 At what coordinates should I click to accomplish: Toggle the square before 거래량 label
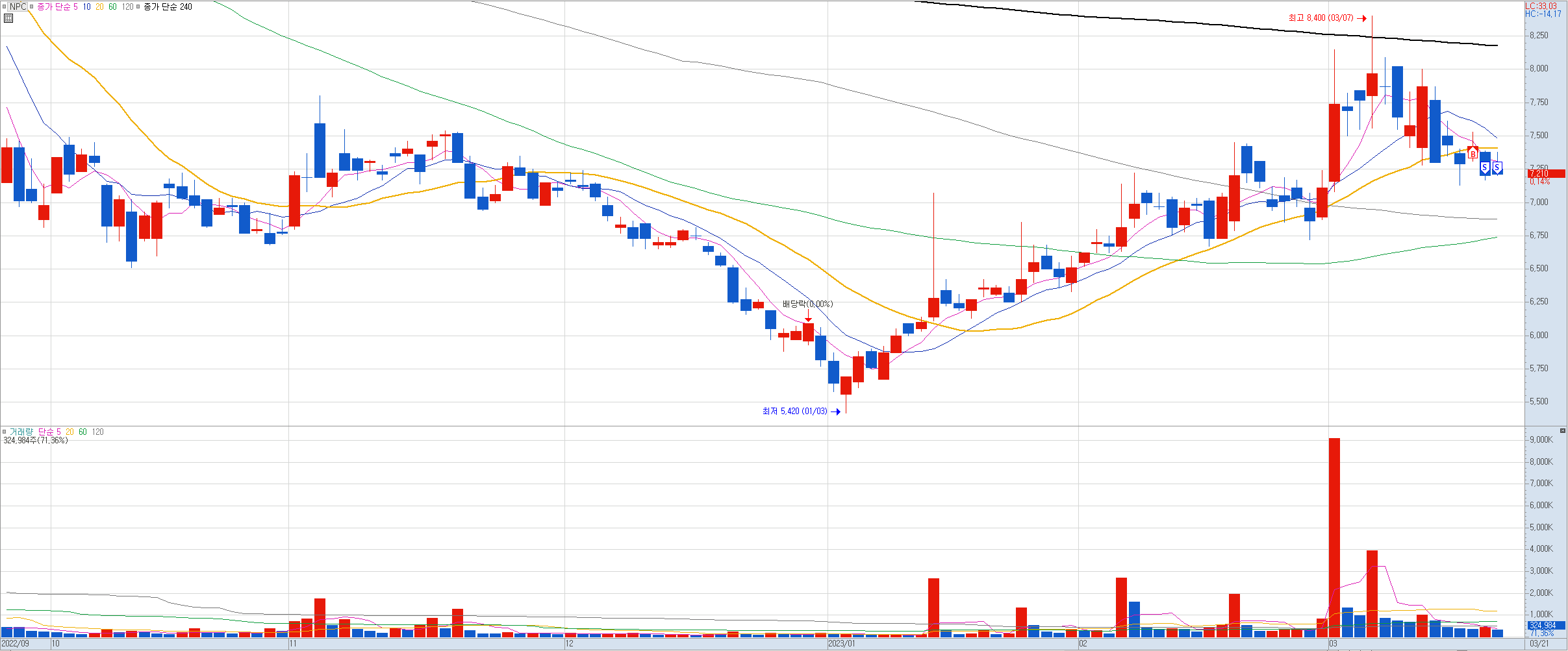[5, 432]
